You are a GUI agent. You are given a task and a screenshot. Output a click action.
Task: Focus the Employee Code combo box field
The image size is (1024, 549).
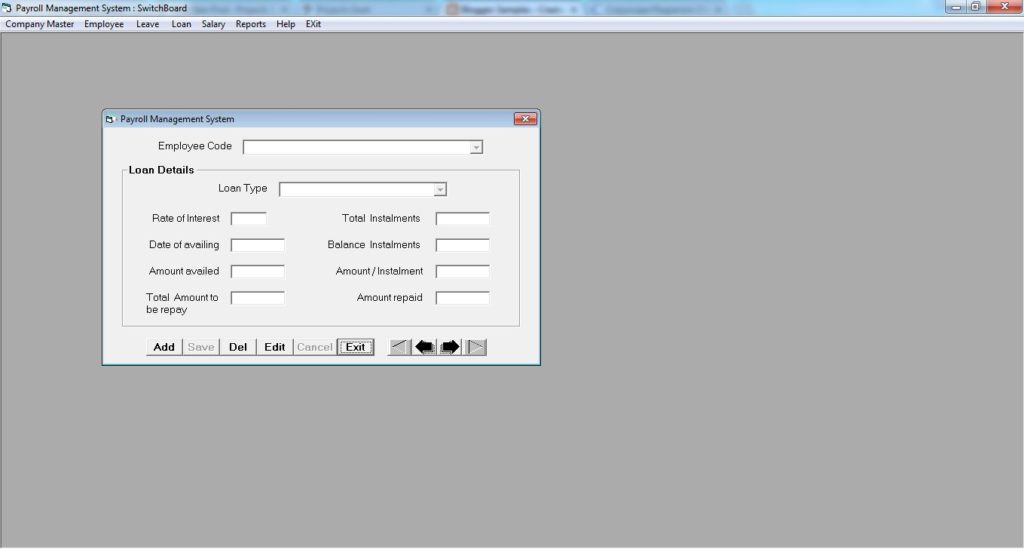(x=362, y=148)
